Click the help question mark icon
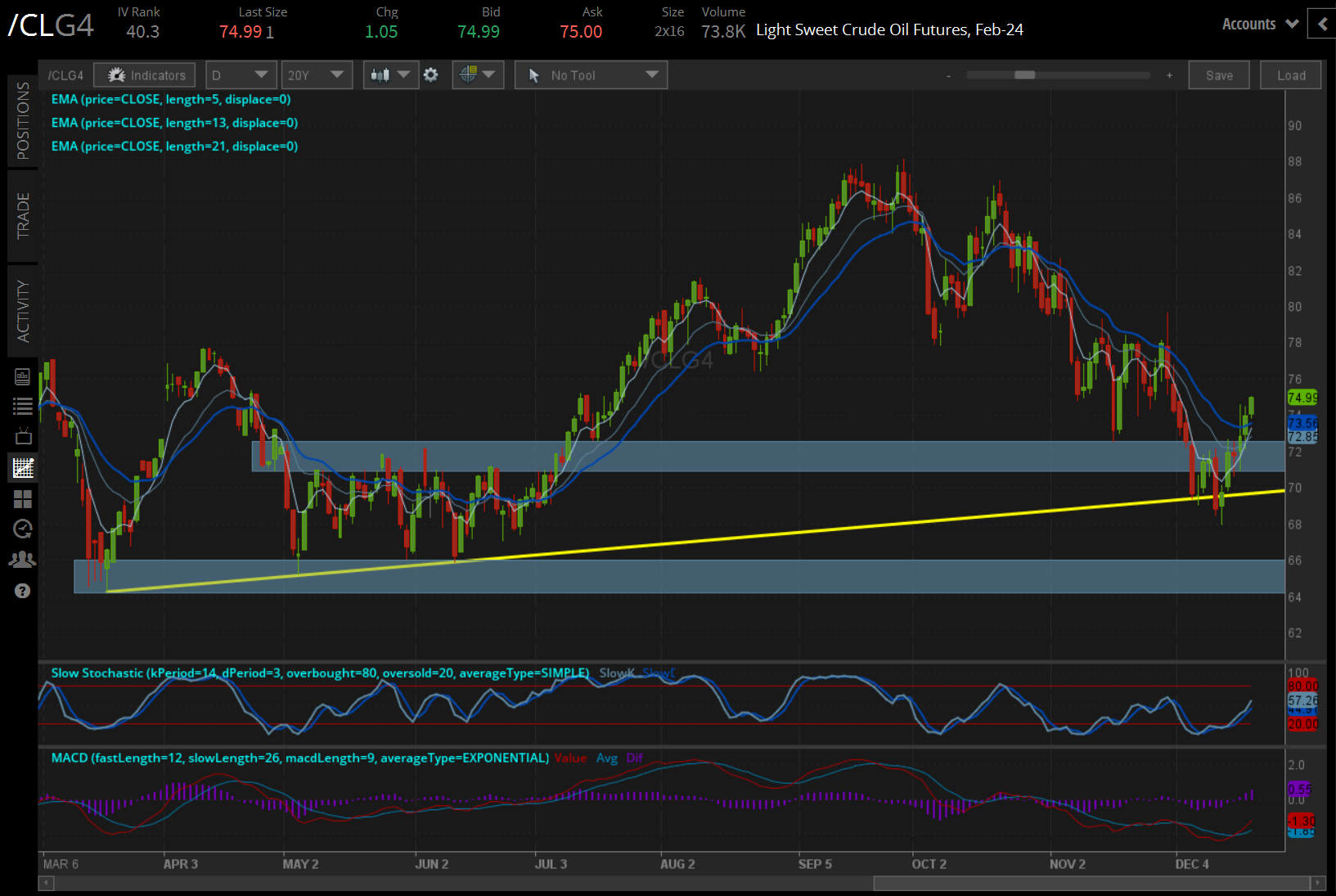The height and width of the screenshot is (896, 1336). [23, 591]
